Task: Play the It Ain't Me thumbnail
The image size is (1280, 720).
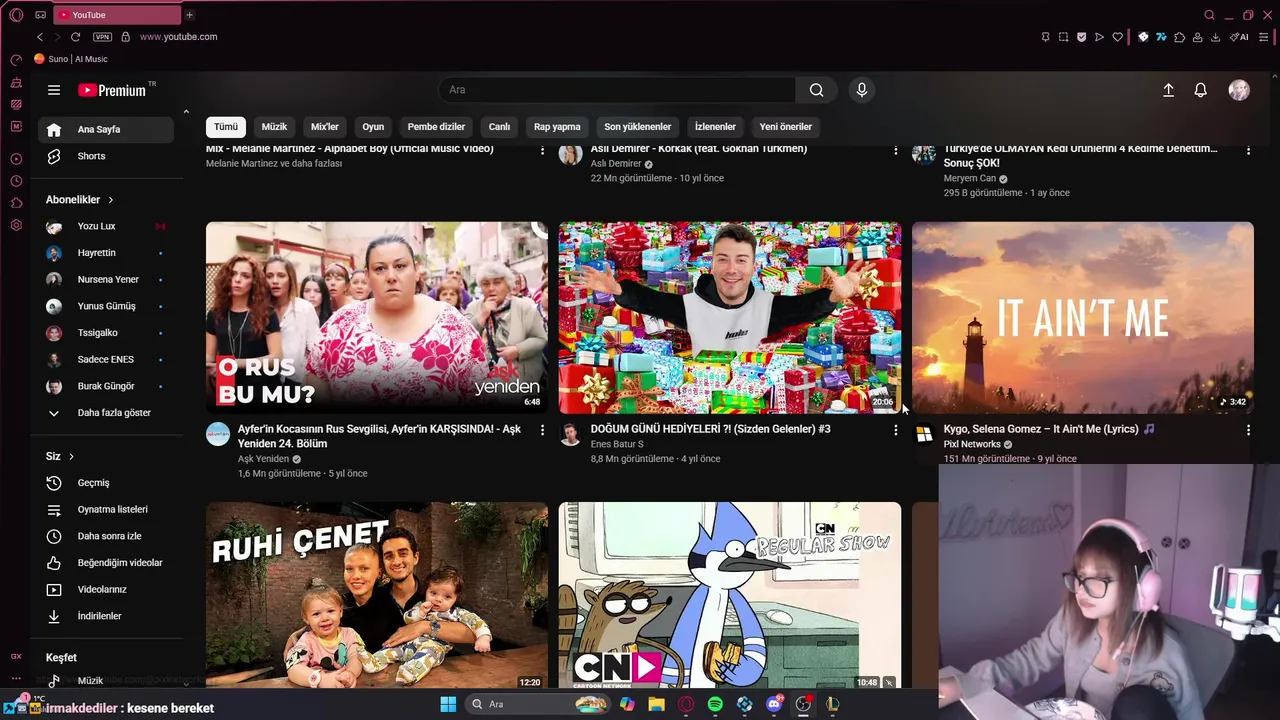Action: (x=1082, y=317)
